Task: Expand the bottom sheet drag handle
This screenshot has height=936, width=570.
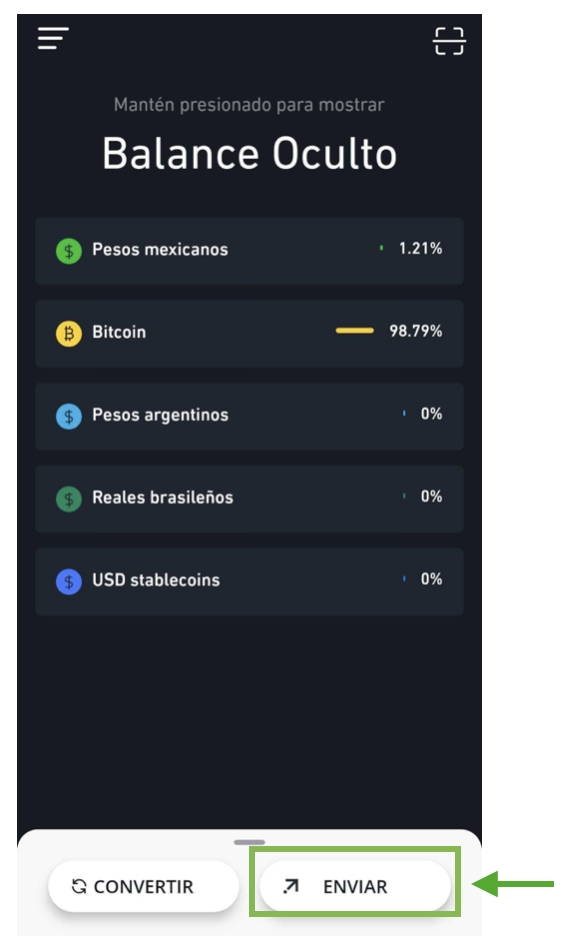Action: click(x=249, y=842)
